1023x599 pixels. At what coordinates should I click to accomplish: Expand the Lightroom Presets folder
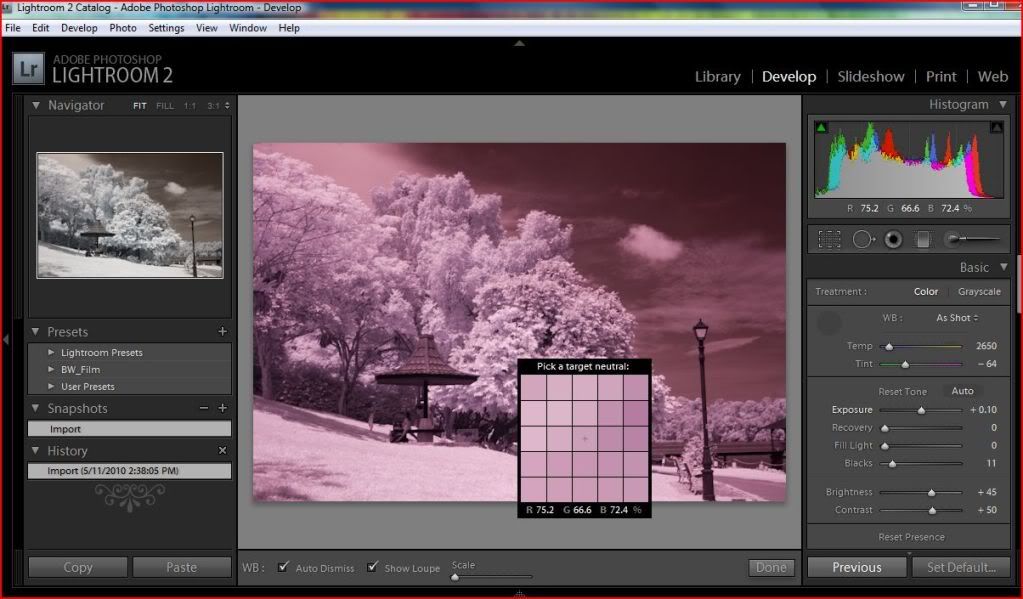[x=51, y=352]
